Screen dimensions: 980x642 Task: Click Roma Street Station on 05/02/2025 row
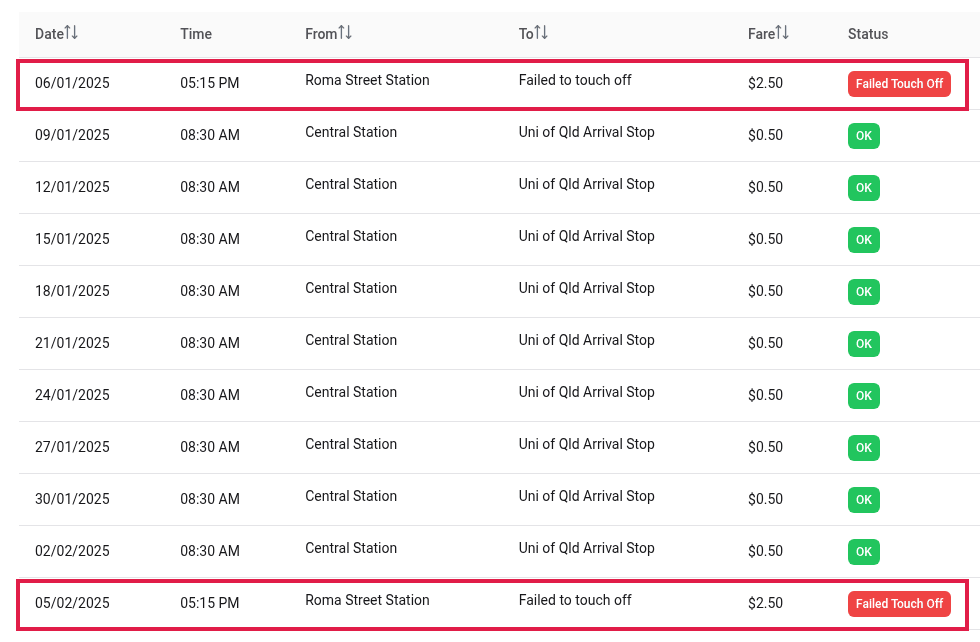click(x=367, y=600)
